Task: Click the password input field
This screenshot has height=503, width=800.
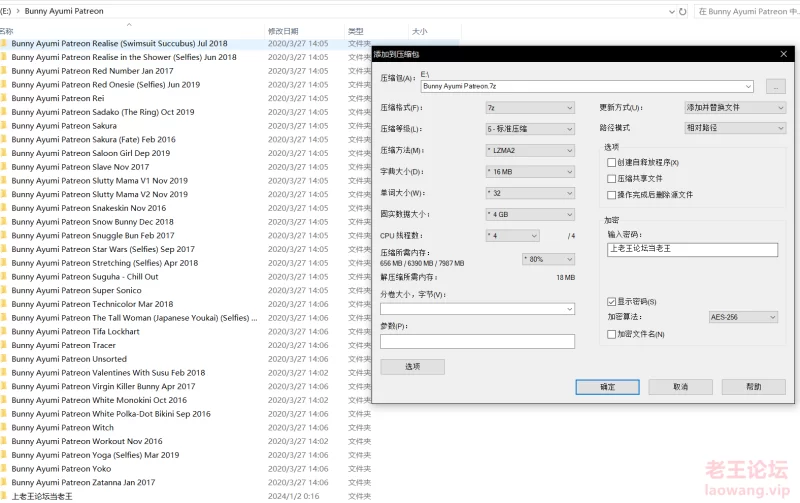Action: point(692,249)
